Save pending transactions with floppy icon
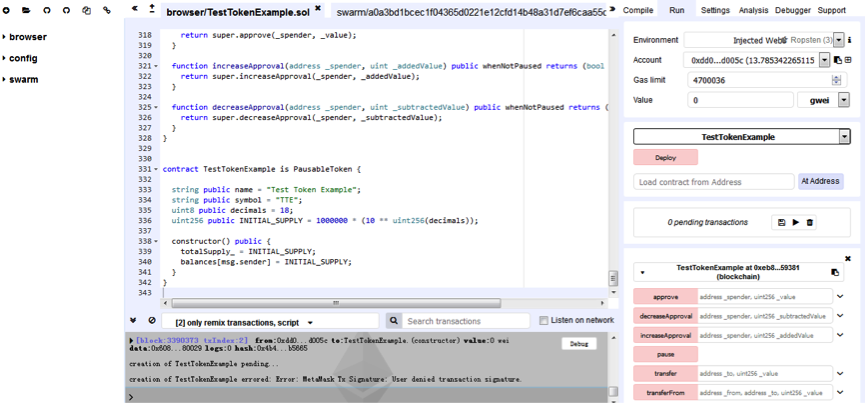Viewport: 866px width, 403px height. click(781, 222)
